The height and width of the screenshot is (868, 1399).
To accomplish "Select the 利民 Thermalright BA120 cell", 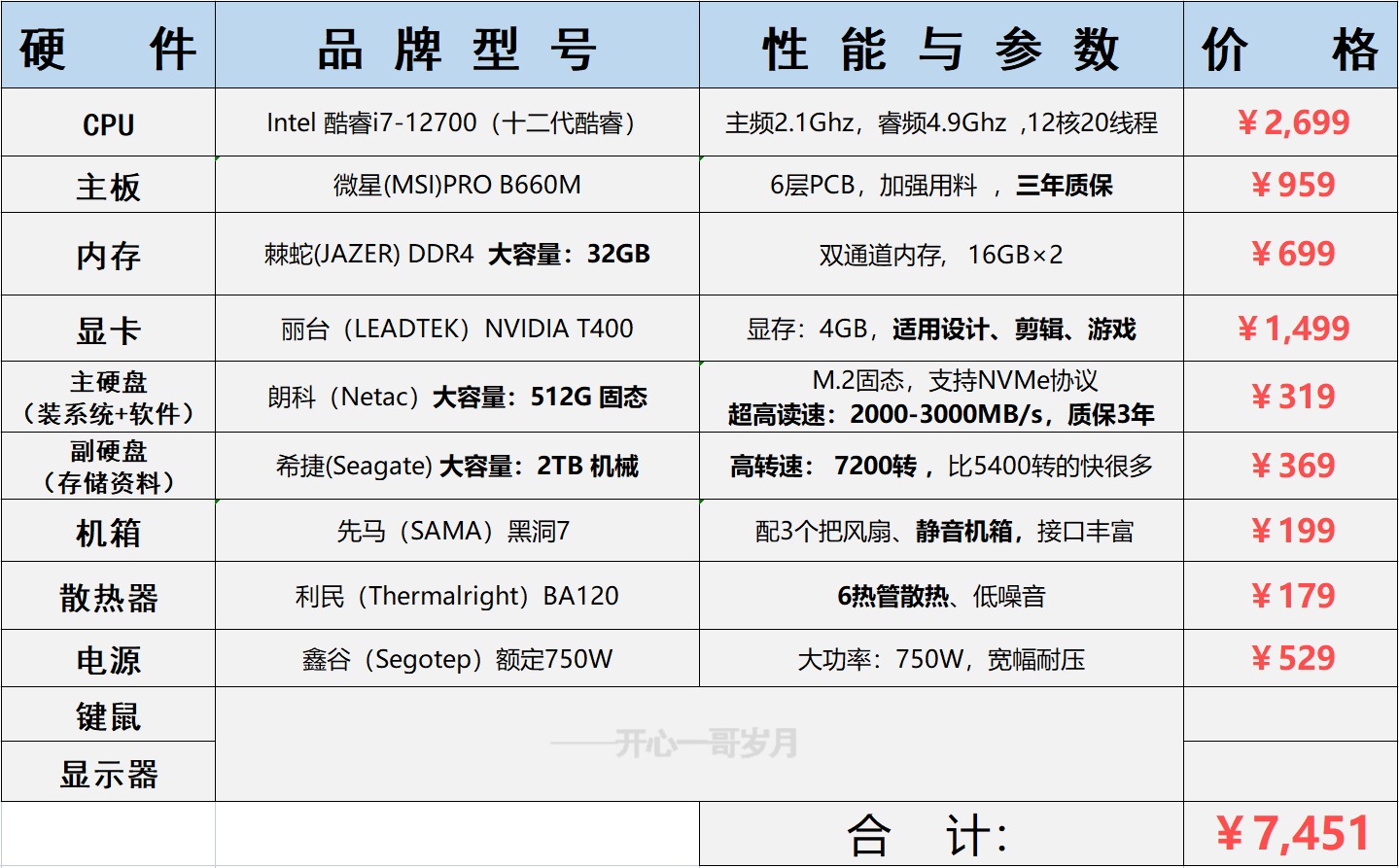I will [x=457, y=596].
